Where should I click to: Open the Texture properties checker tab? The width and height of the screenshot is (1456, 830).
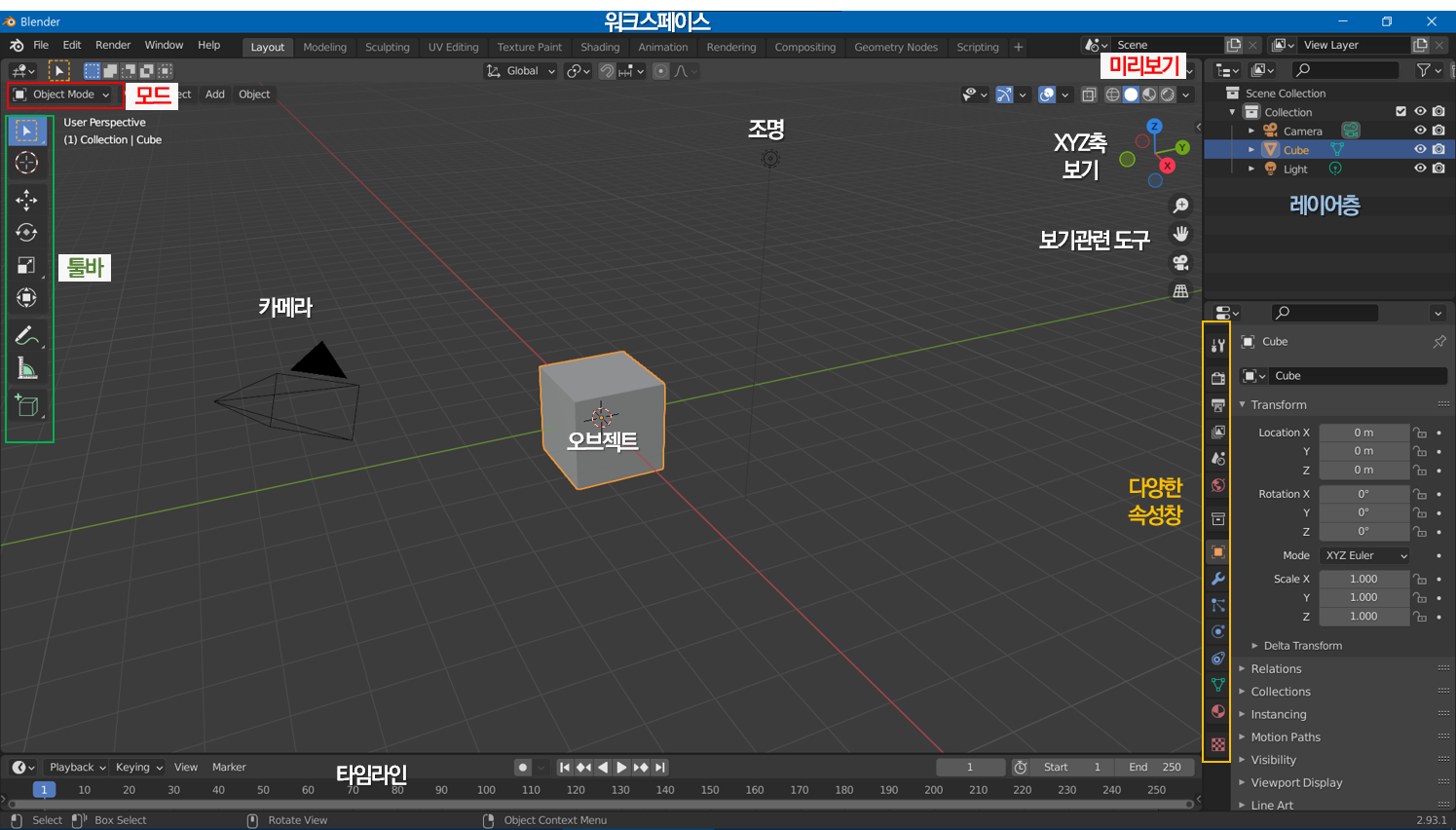[x=1217, y=744]
